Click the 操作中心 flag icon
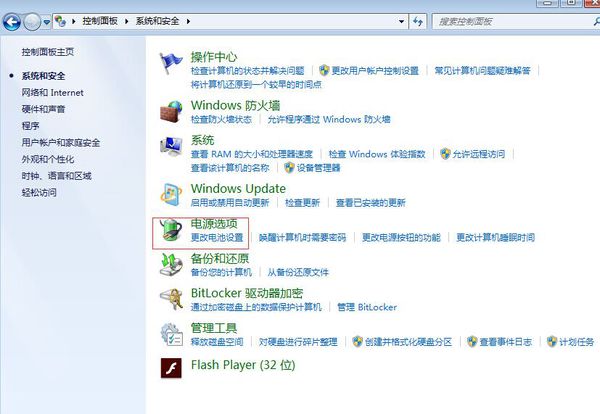The width and height of the screenshot is (600, 414). [x=171, y=63]
